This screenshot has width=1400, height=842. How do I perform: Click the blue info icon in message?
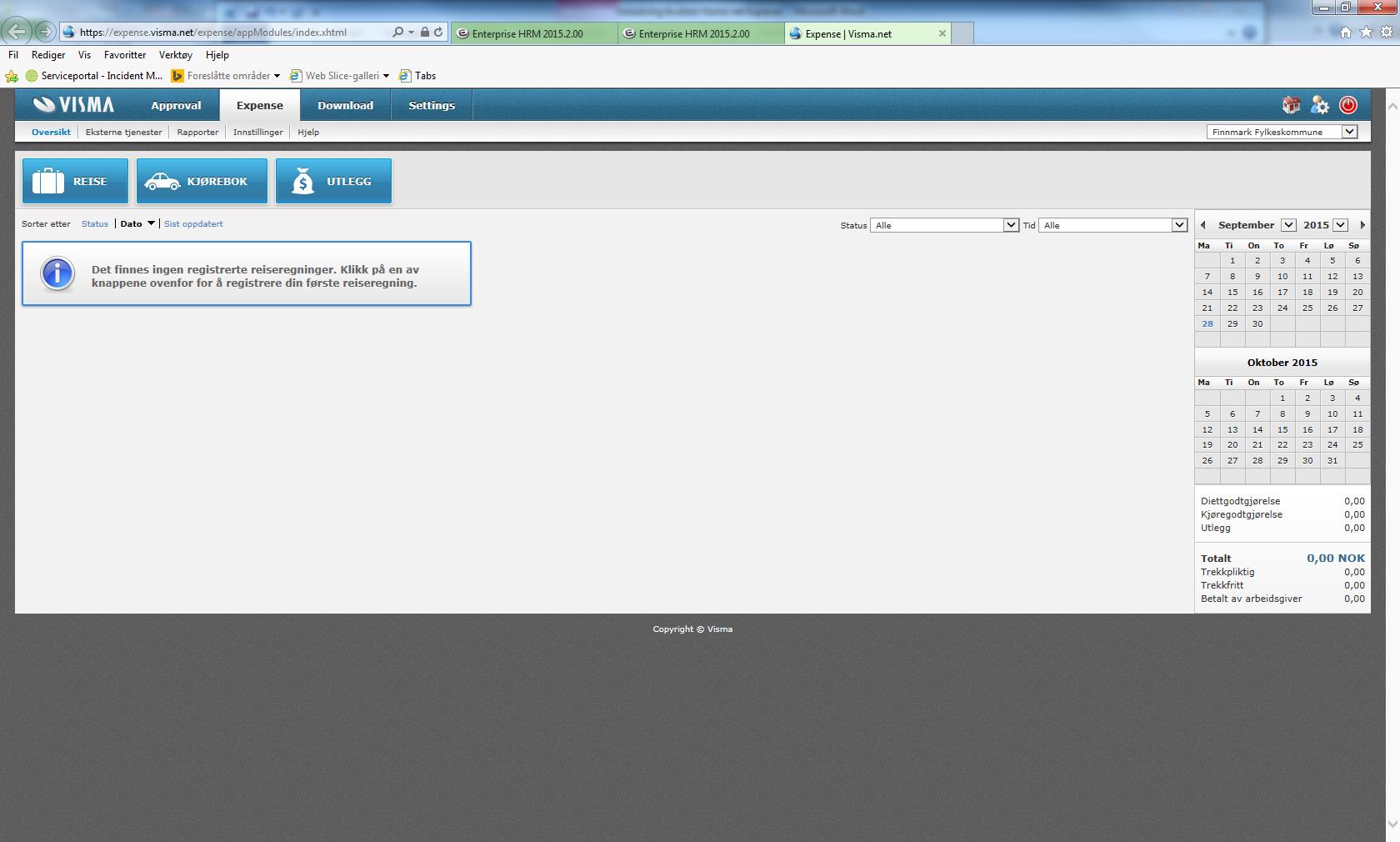pyautogui.click(x=57, y=273)
